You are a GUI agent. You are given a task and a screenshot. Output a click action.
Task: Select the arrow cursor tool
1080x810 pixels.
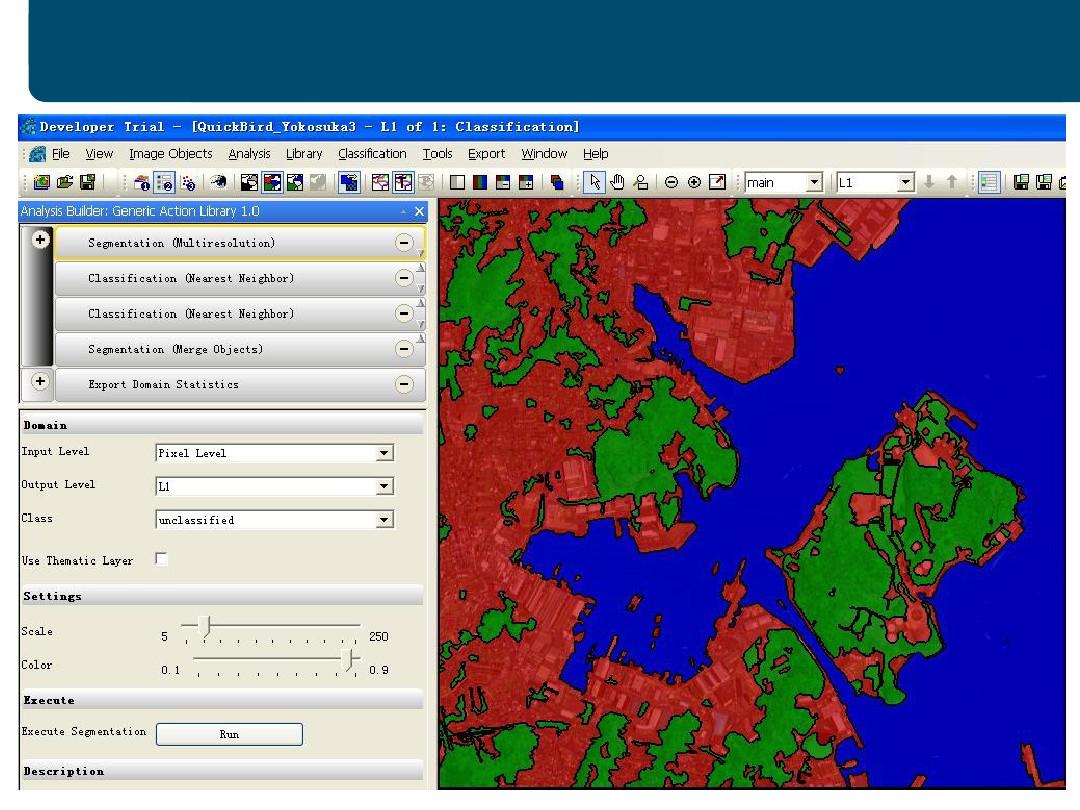pyautogui.click(x=594, y=182)
